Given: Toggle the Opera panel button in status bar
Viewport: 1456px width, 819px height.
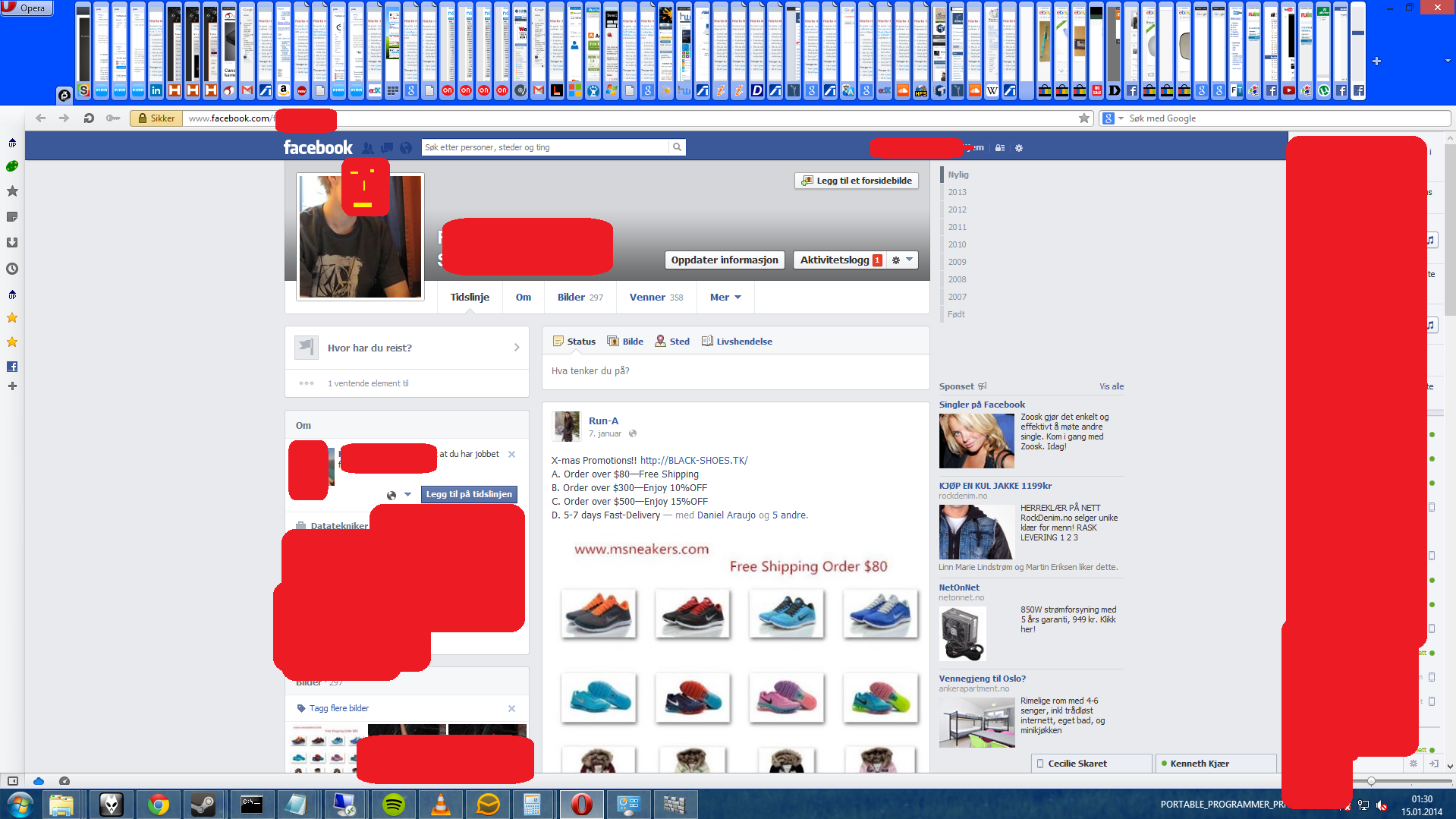Looking at the screenshot, I should click(12, 780).
